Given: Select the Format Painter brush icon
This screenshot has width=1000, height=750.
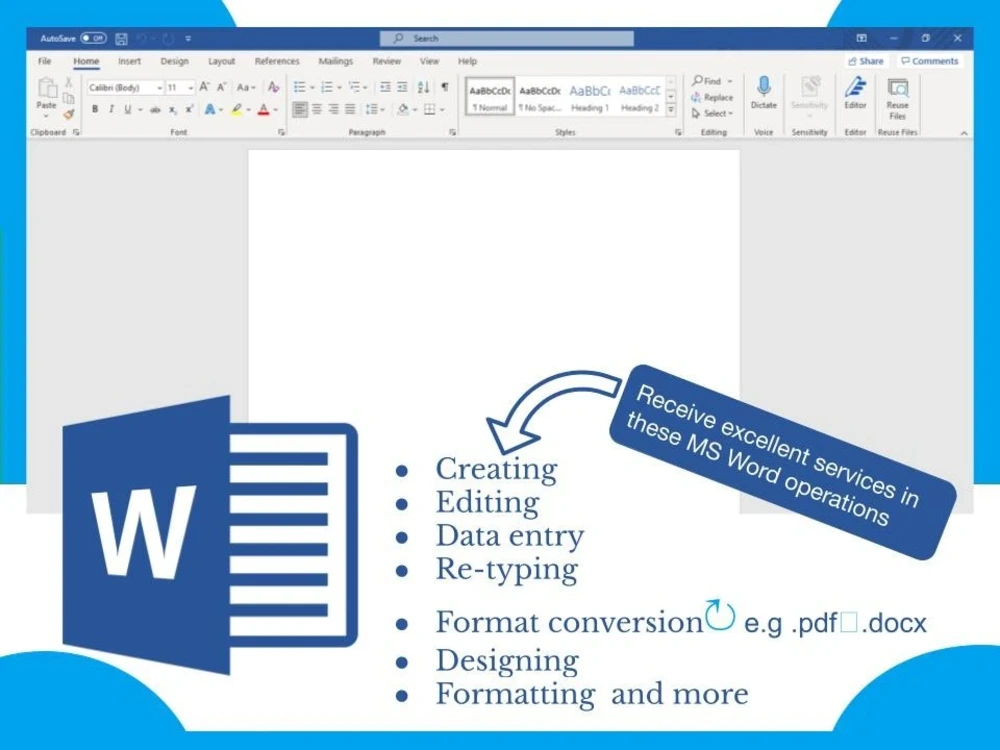Looking at the screenshot, I should click(68, 114).
